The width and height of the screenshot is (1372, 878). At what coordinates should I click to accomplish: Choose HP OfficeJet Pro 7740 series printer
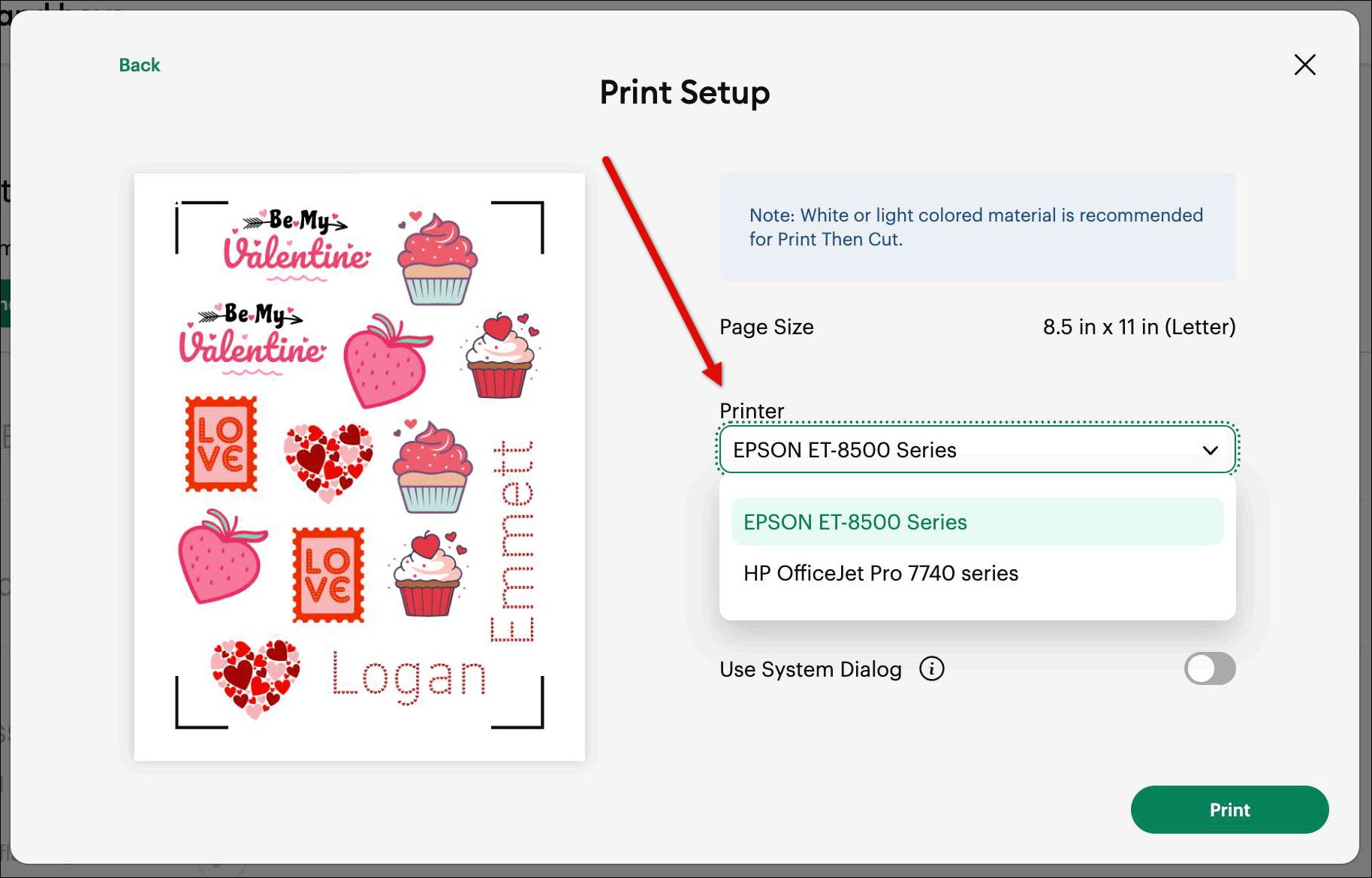coord(880,573)
